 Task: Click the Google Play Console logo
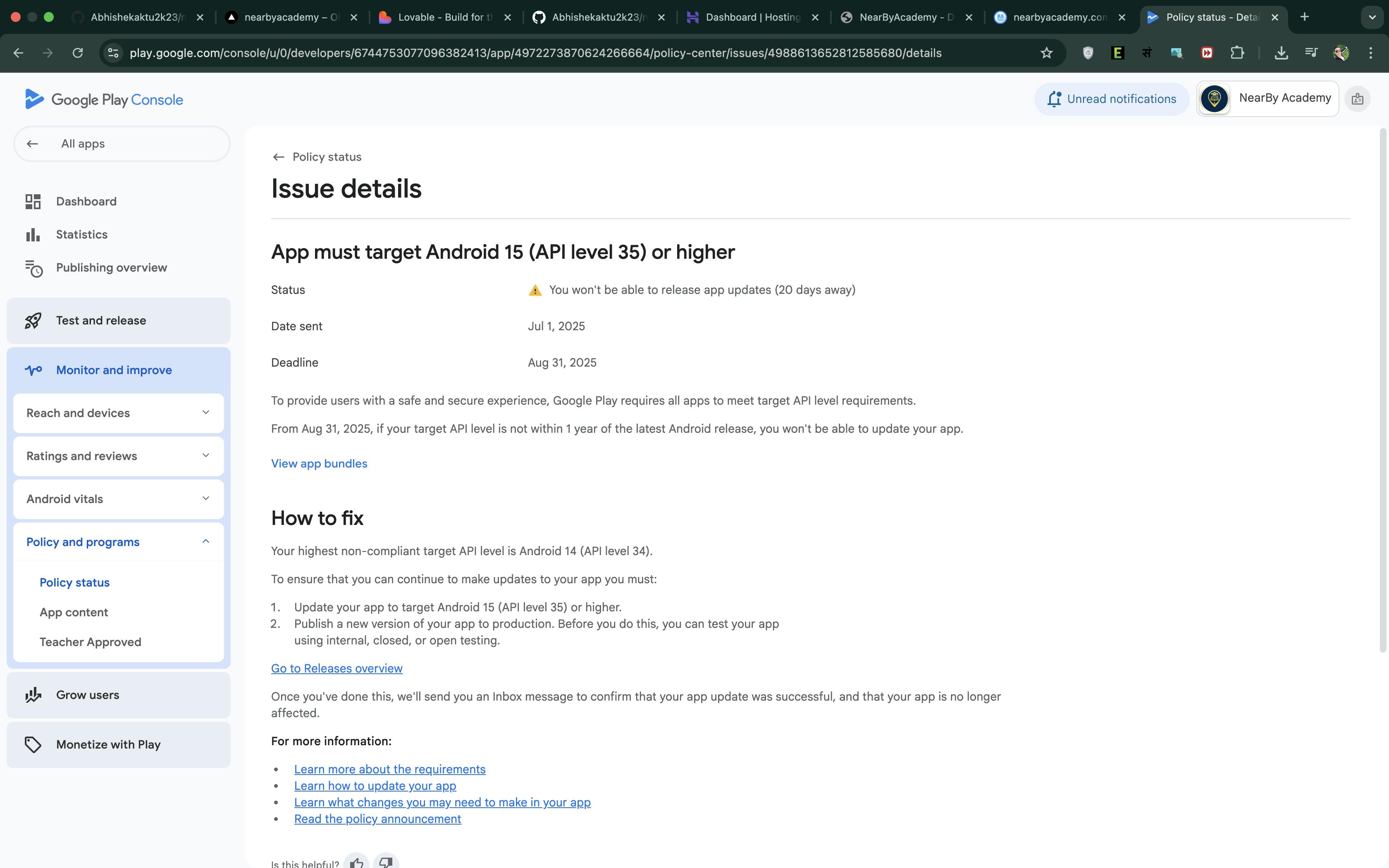coord(104,99)
